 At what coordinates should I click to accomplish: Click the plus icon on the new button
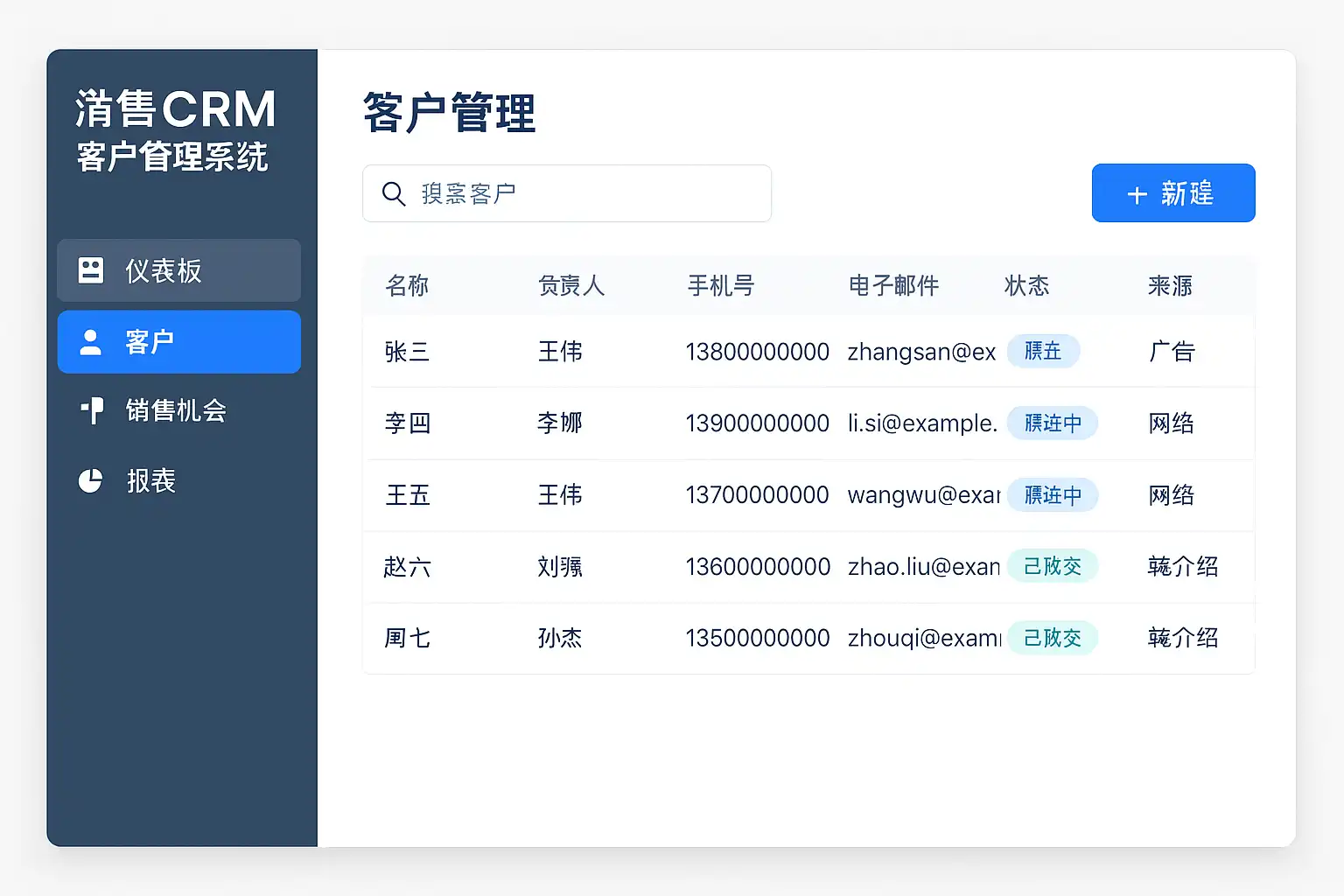(x=1137, y=194)
